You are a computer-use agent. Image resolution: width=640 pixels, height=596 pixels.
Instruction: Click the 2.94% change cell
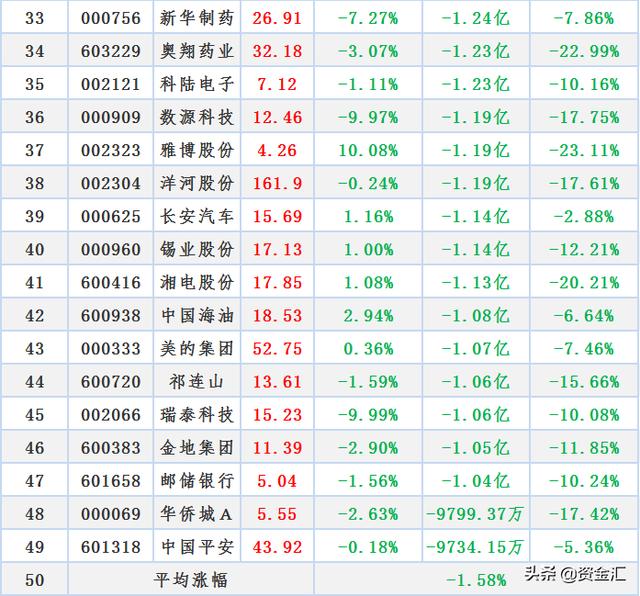(368, 316)
